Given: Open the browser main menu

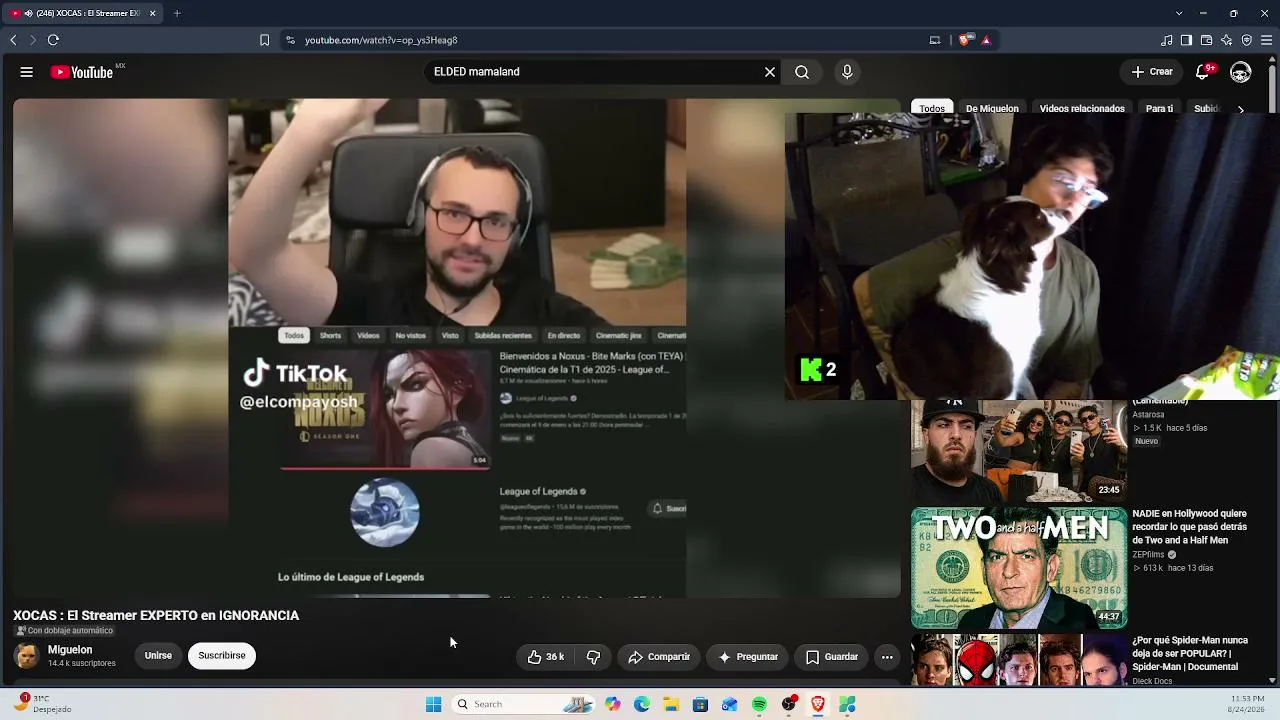Looking at the screenshot, I should [x=1267, y=40].
